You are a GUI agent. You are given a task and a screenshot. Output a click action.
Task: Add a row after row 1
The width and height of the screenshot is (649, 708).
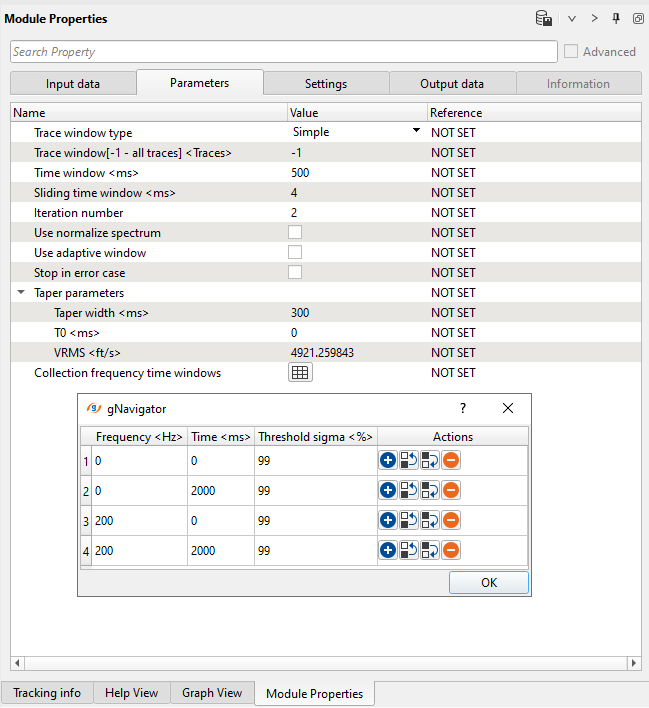pyautogui.click(x=388, y=461)
